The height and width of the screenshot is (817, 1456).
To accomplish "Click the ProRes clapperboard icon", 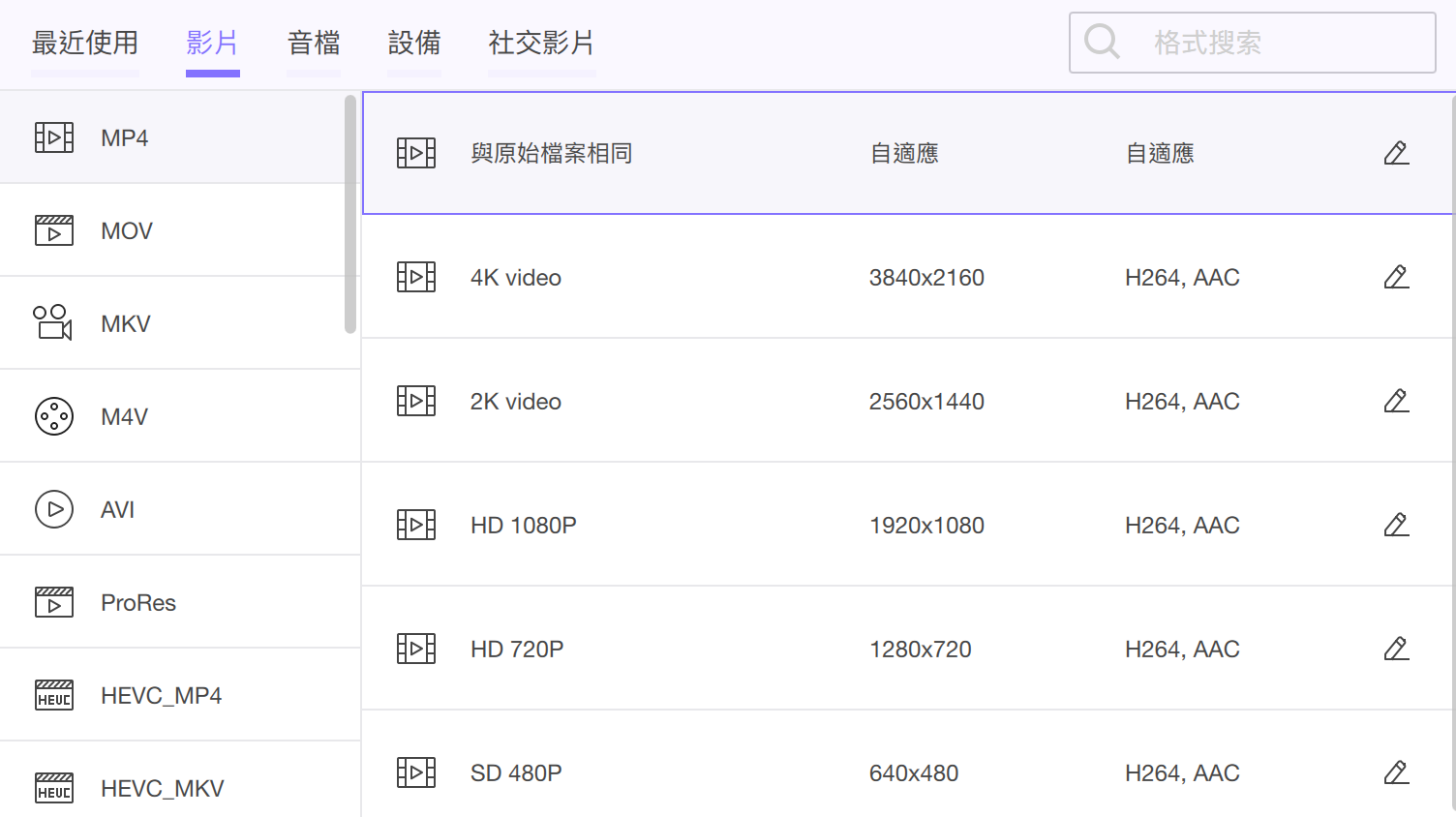I will click(x=54, y=602).
